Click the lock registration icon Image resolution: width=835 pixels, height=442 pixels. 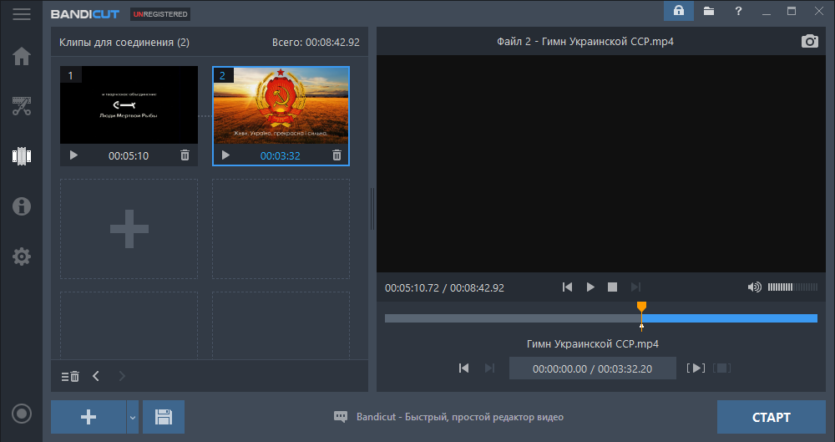click(x=678, y=11)
